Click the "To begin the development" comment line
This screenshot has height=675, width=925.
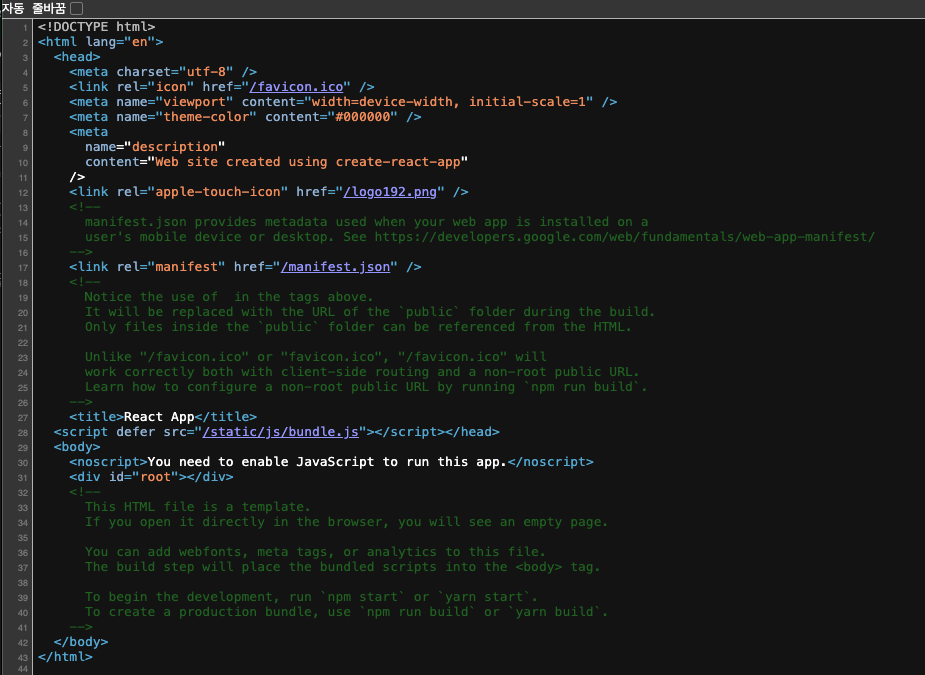[x=311, y=597]
